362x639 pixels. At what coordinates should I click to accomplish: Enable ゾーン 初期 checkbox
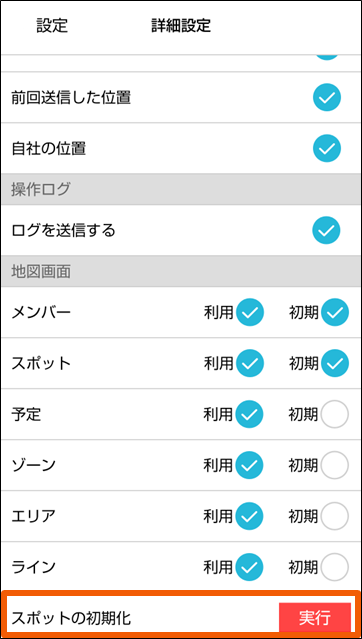point(335,465)
